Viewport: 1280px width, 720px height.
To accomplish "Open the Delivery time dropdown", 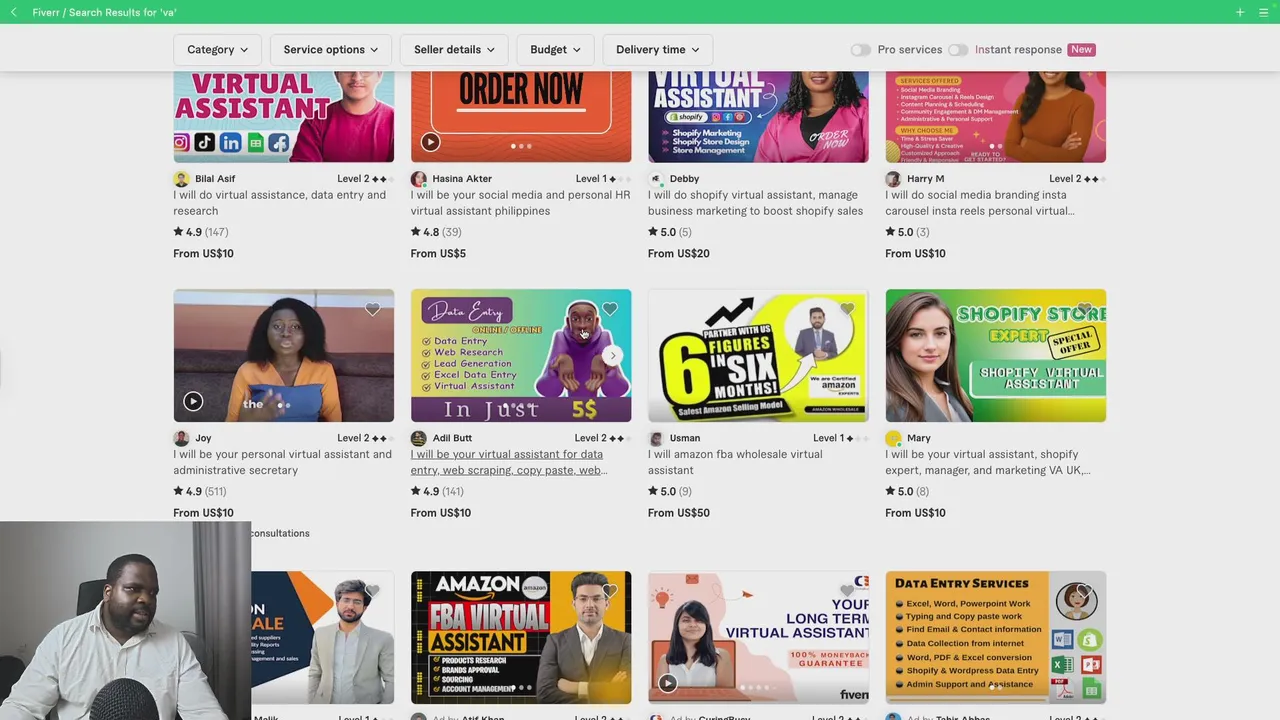I will tap(657, 49).
